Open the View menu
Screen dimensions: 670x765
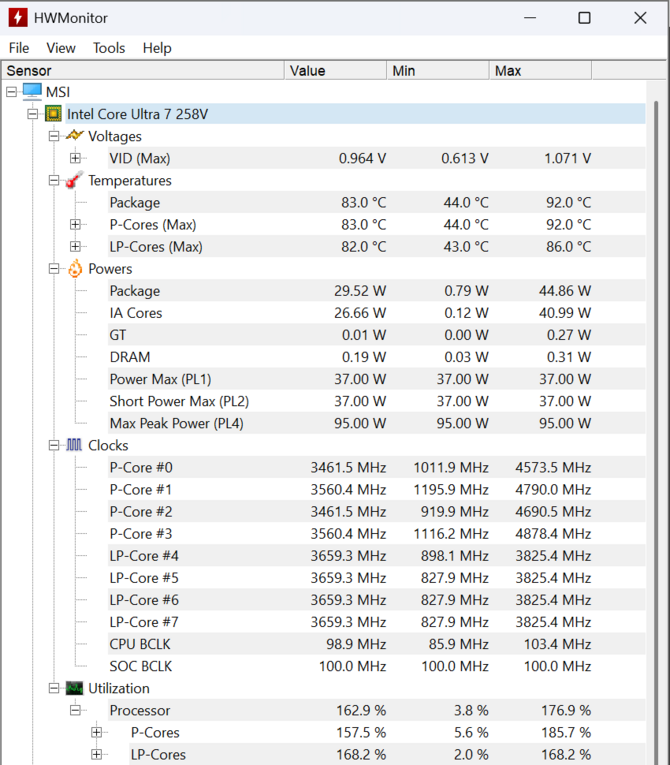61,48
